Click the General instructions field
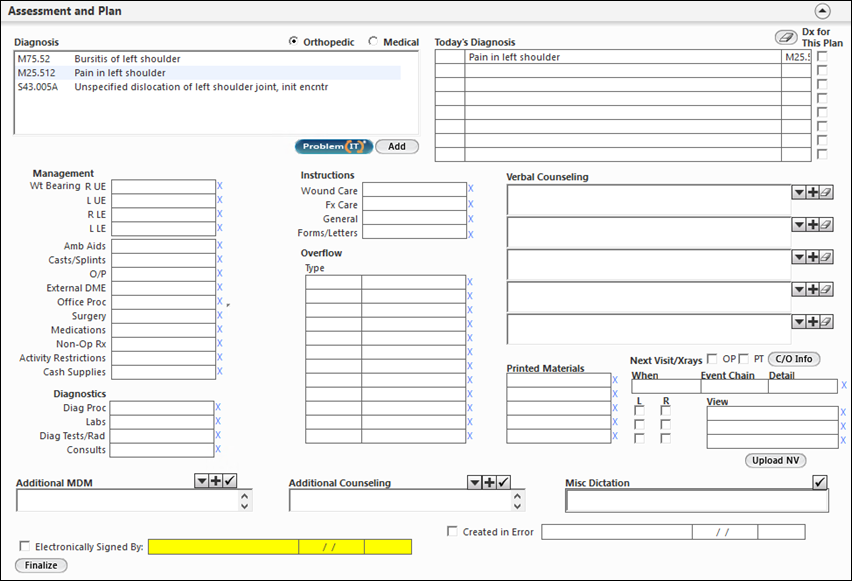The width and height of the screenshot is (852, 581). (x=415, y=218)
